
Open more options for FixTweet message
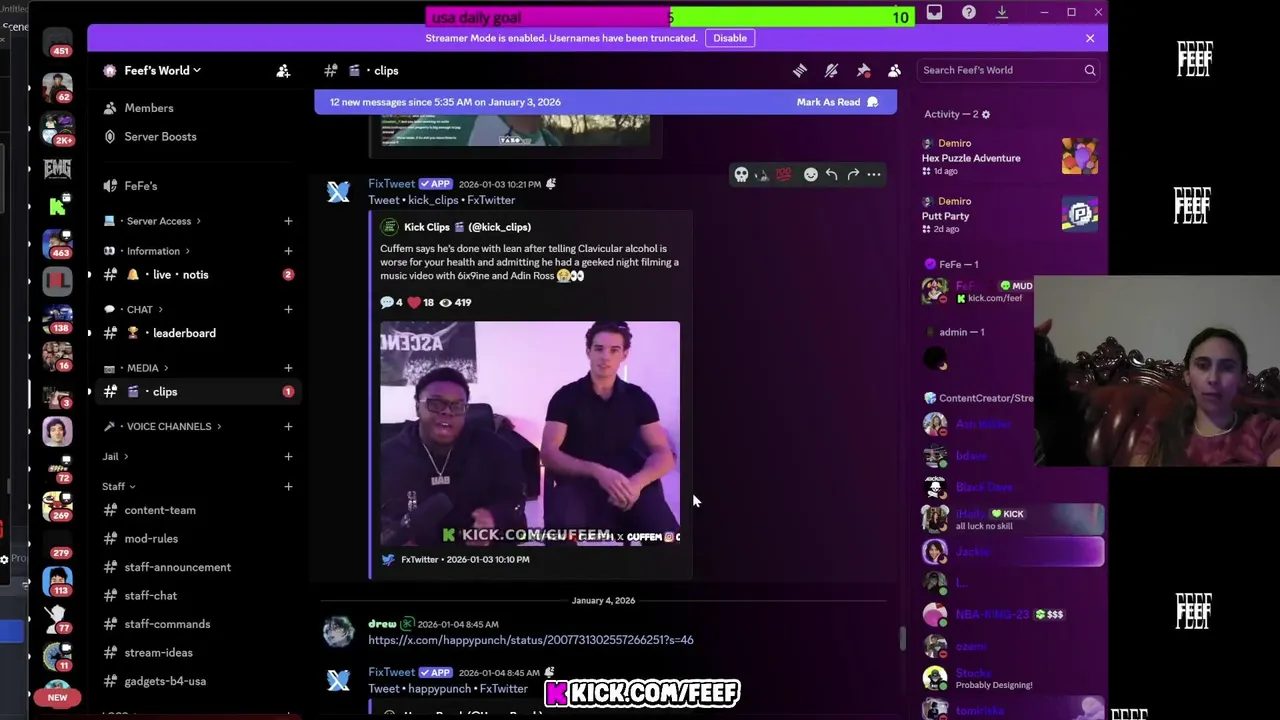[874, 174]
